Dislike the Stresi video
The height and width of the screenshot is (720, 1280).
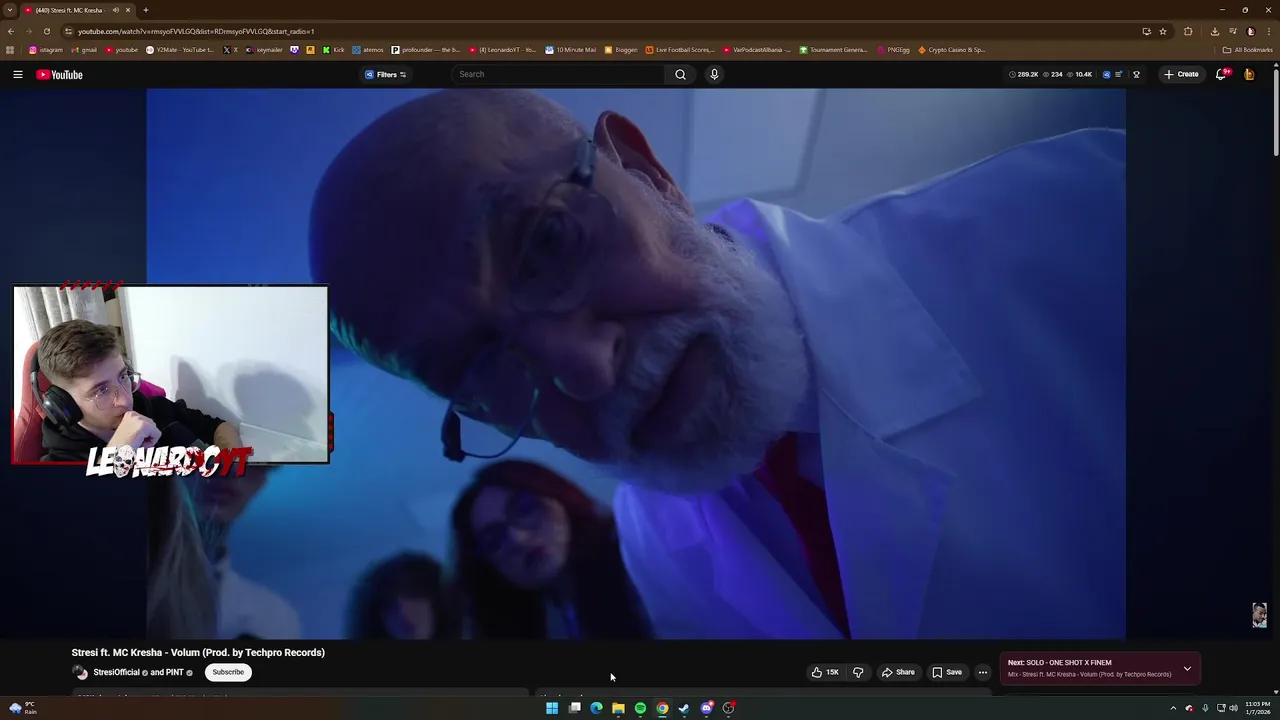858,672
